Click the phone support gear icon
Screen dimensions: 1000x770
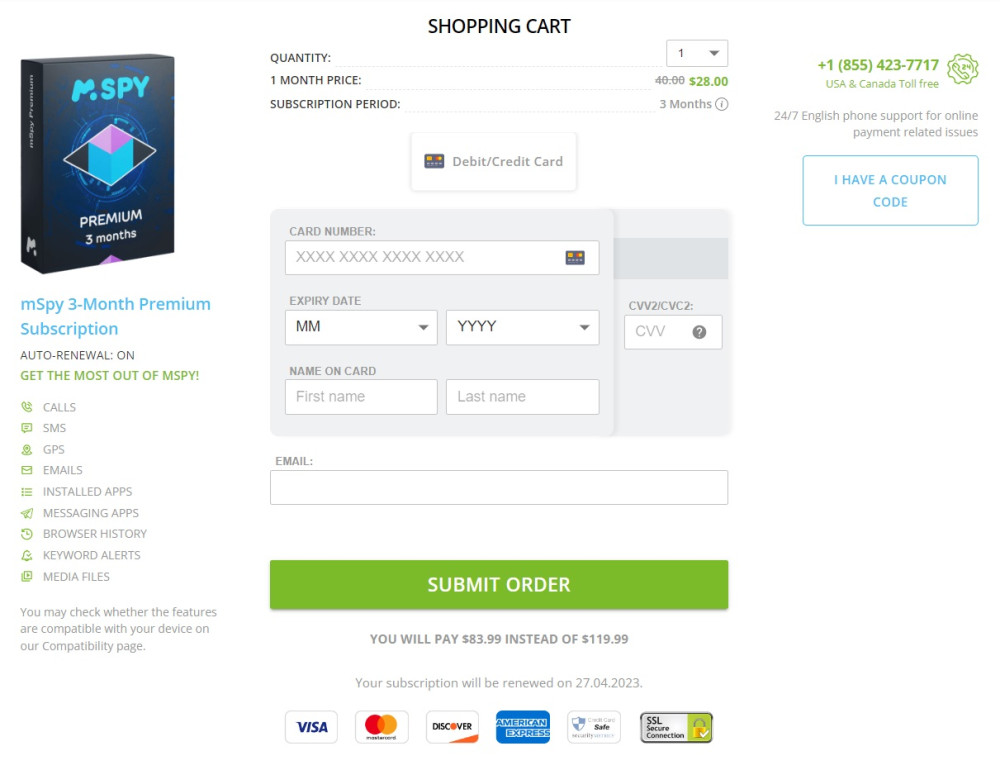[963, 69]
